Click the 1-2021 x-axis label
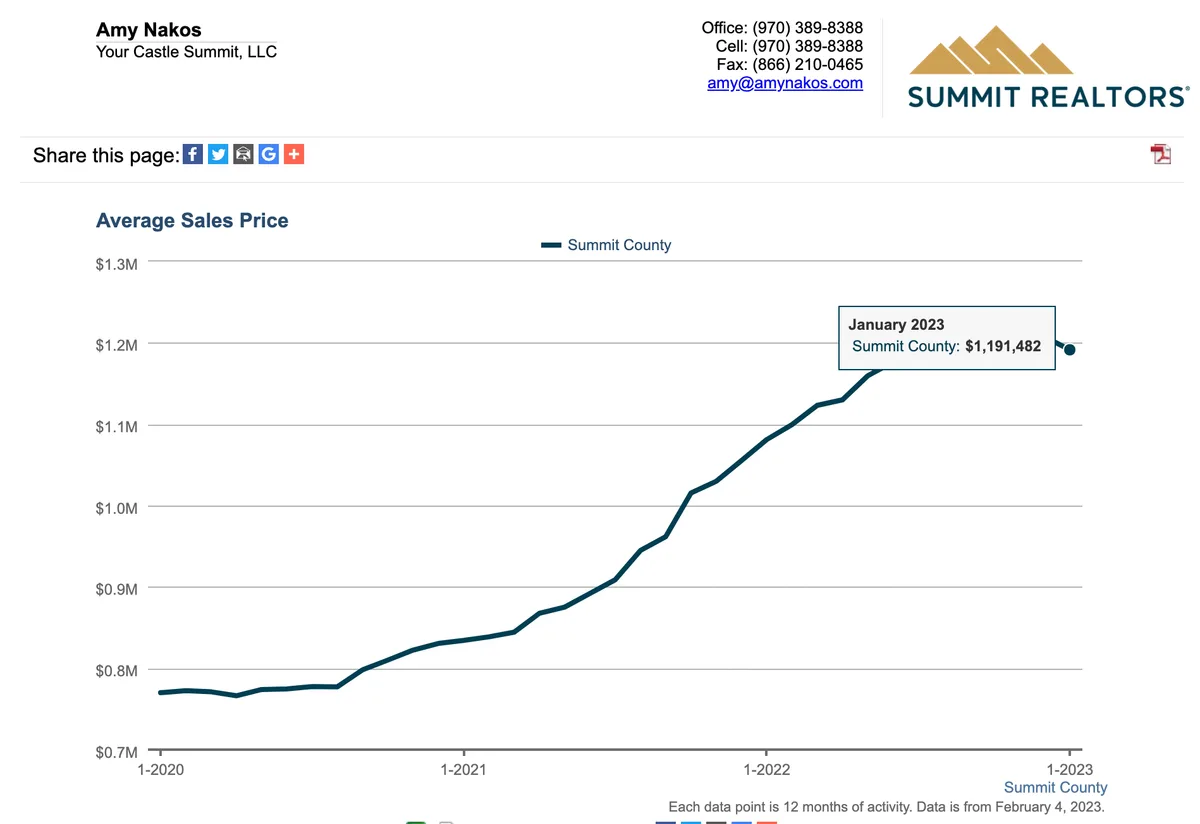Image resolution: width=1200 pixels, height=824 pixels. [x=463, y=769]
